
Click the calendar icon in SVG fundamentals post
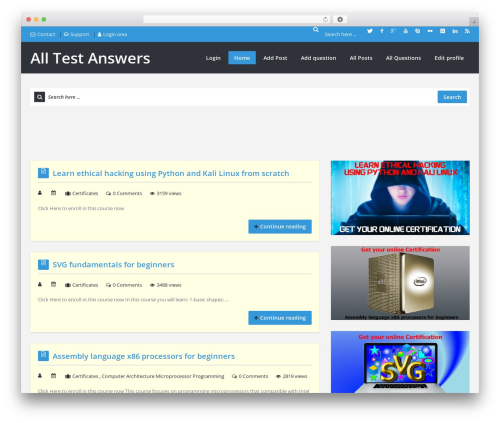click(x=53, y=284)
